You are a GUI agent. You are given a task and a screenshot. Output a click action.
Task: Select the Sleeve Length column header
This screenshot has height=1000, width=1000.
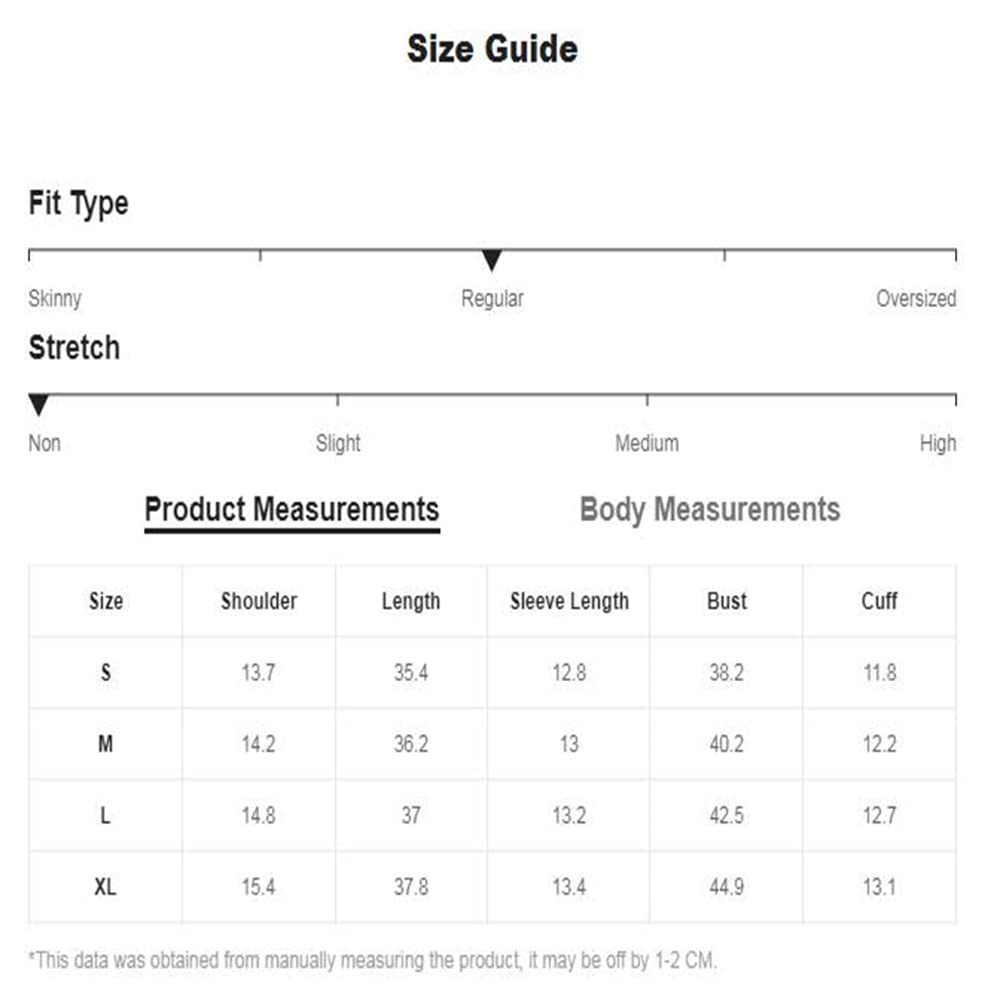click(x=569, y=601)
